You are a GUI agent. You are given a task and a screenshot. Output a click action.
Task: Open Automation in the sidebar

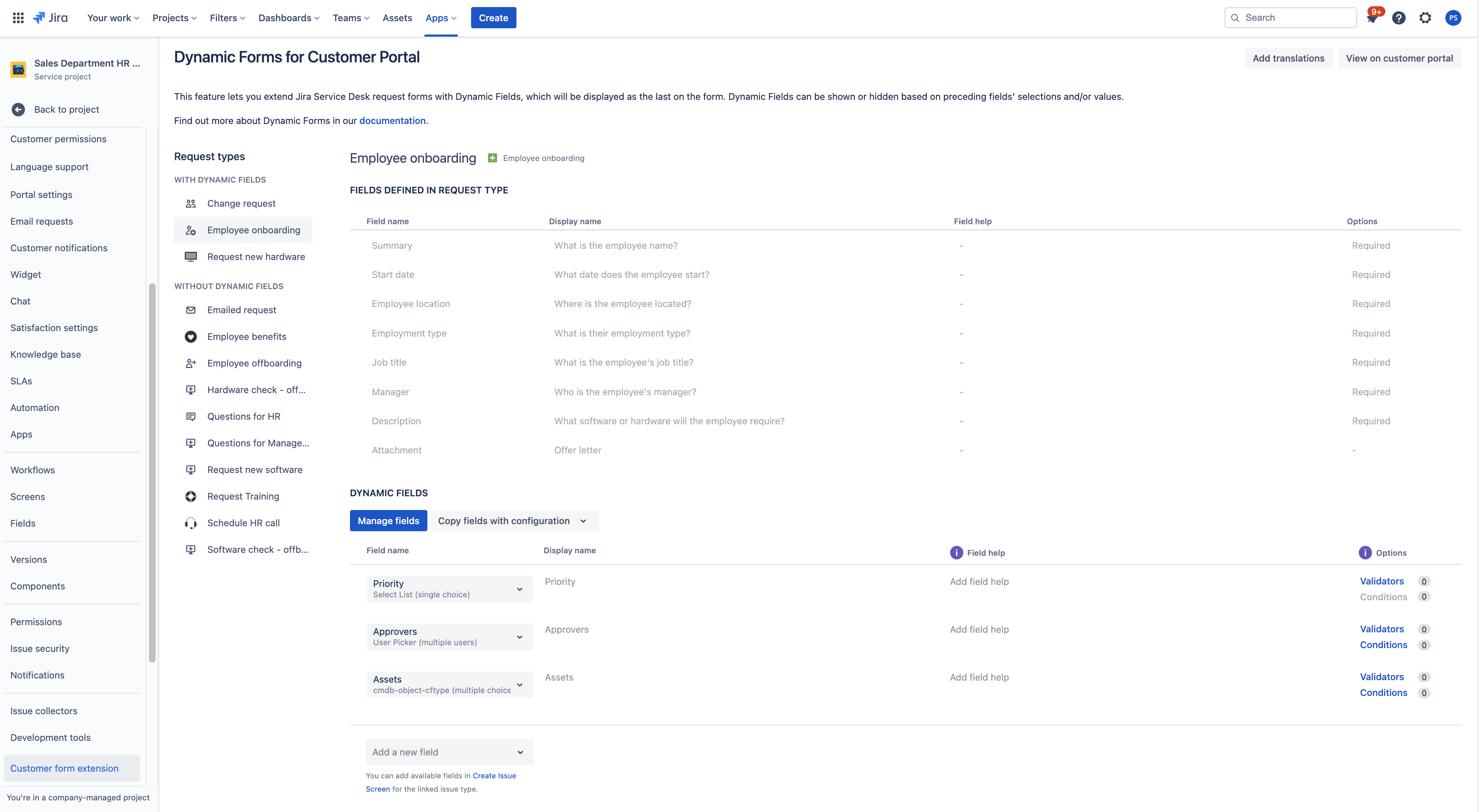(35, 407)
